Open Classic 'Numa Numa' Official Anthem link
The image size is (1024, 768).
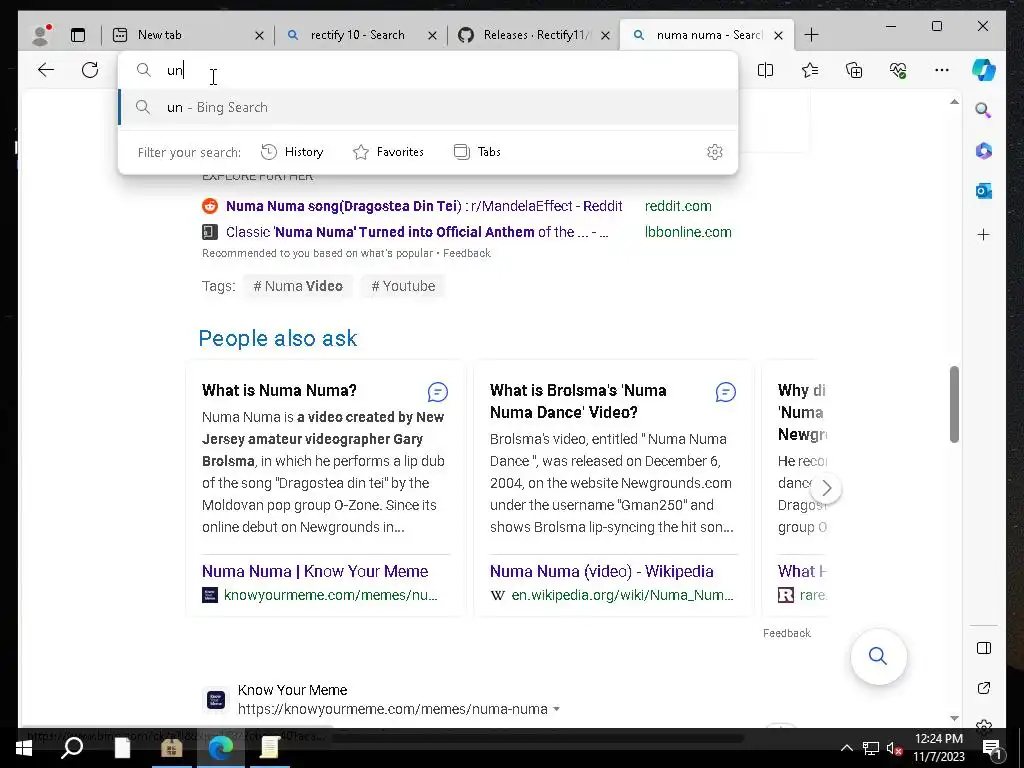[x=417, y=232]
